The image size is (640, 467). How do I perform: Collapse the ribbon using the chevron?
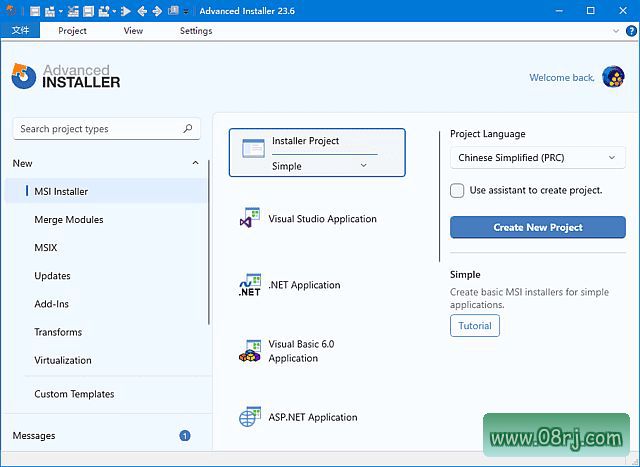616,31
